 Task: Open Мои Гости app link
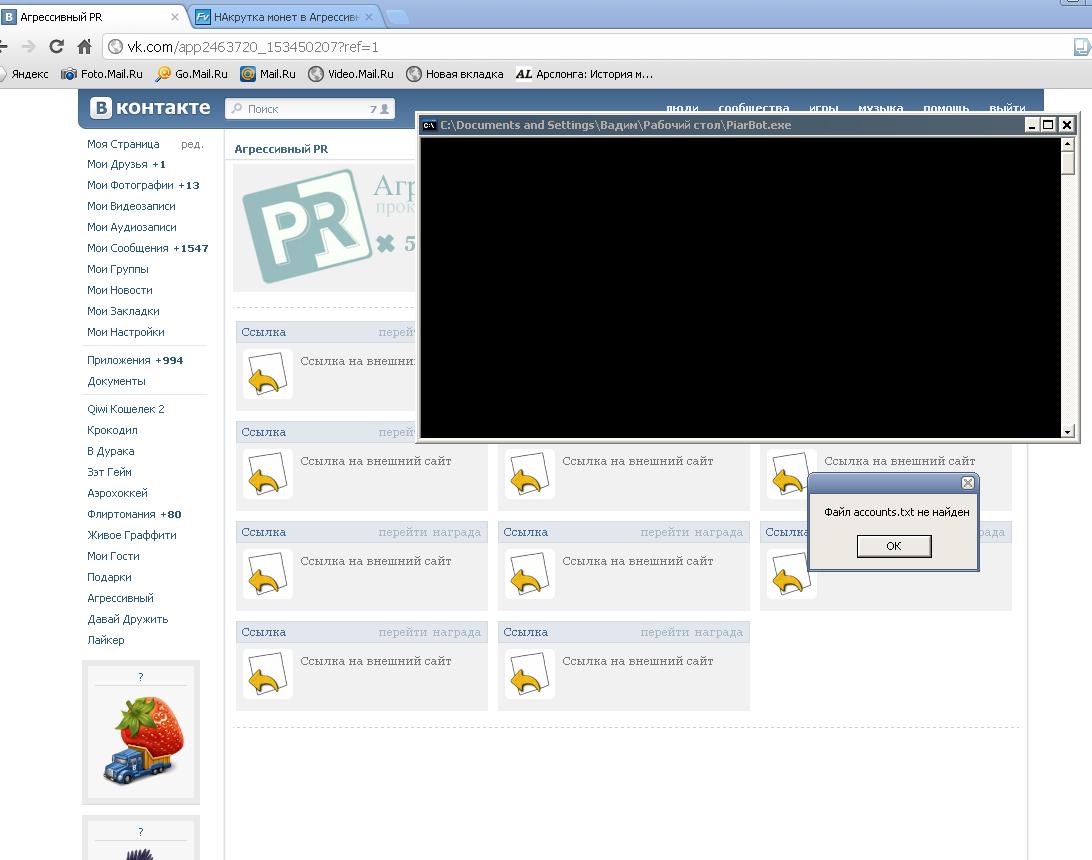(x=113, y=556)
